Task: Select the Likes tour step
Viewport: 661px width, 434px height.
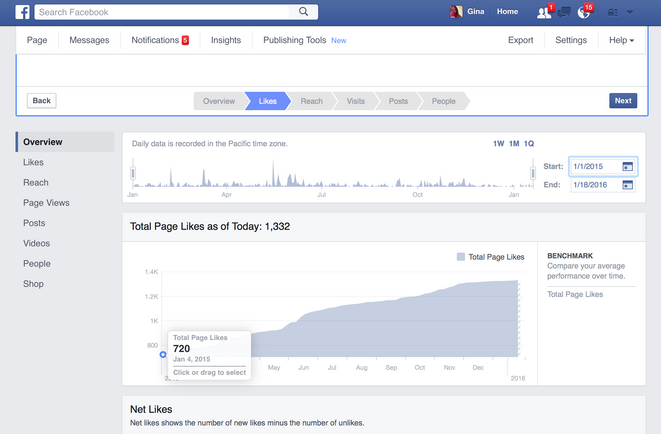Action: coord(268,101)
